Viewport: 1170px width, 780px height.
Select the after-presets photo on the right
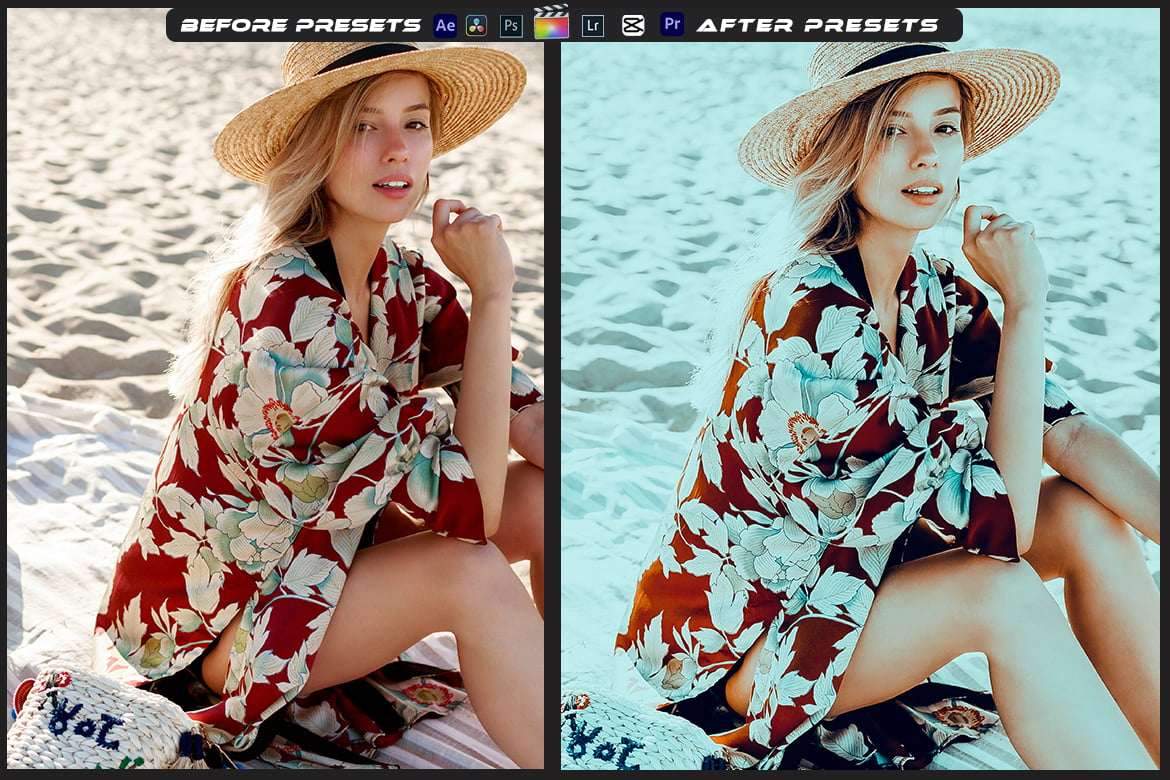[x=860, y=388]
